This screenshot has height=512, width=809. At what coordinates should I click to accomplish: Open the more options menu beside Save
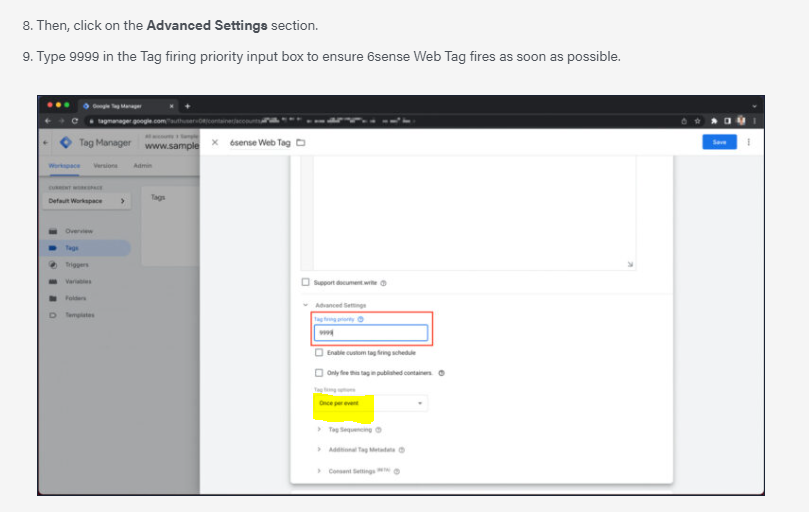point(749,142)
